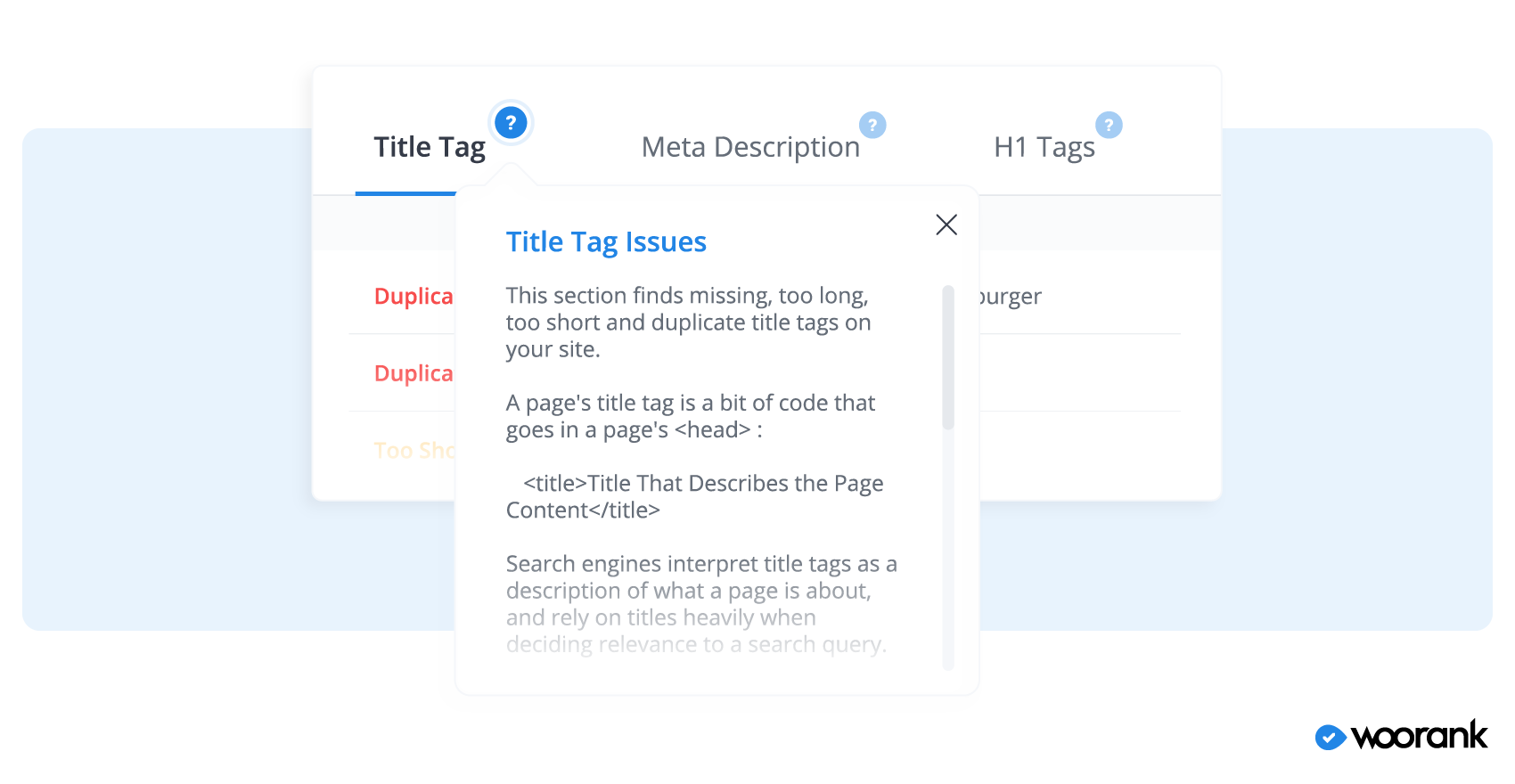Click the "This section finds missing" paragraph
Screen dimensions: 1515x784
click(688, 323)
